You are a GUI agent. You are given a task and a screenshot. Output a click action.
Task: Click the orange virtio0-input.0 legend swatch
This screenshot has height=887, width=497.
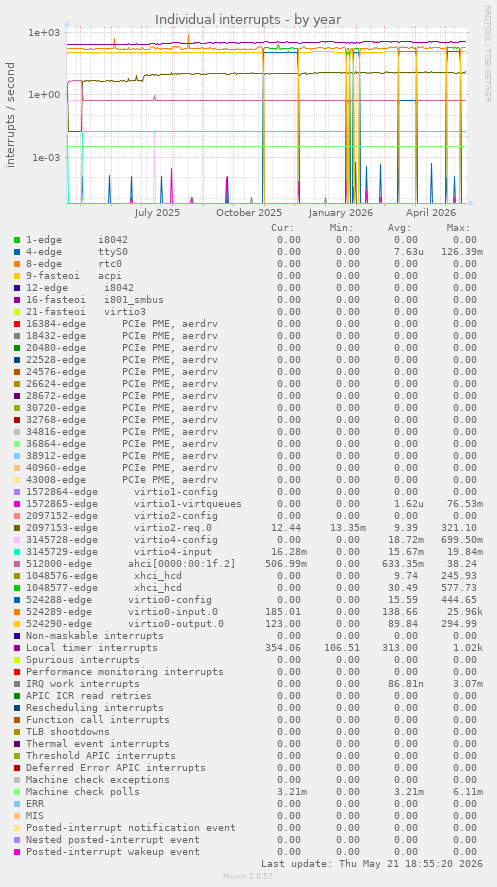[17, 612]
